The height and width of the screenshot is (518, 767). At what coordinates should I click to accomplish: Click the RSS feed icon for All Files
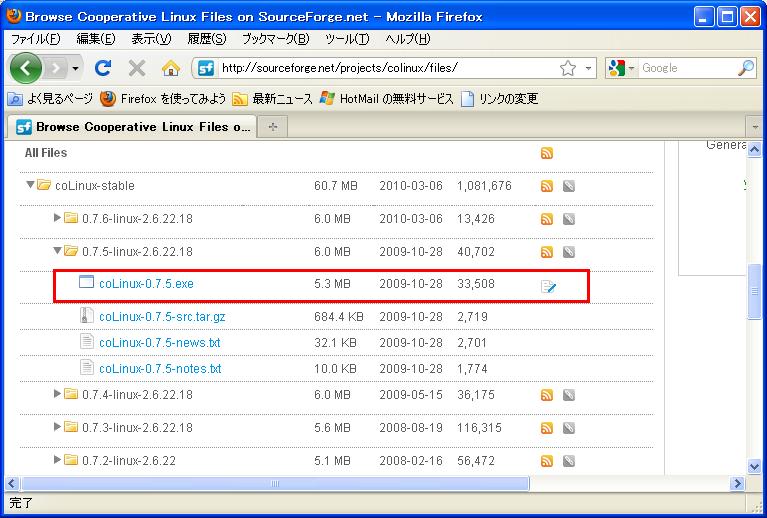[547, 153]
